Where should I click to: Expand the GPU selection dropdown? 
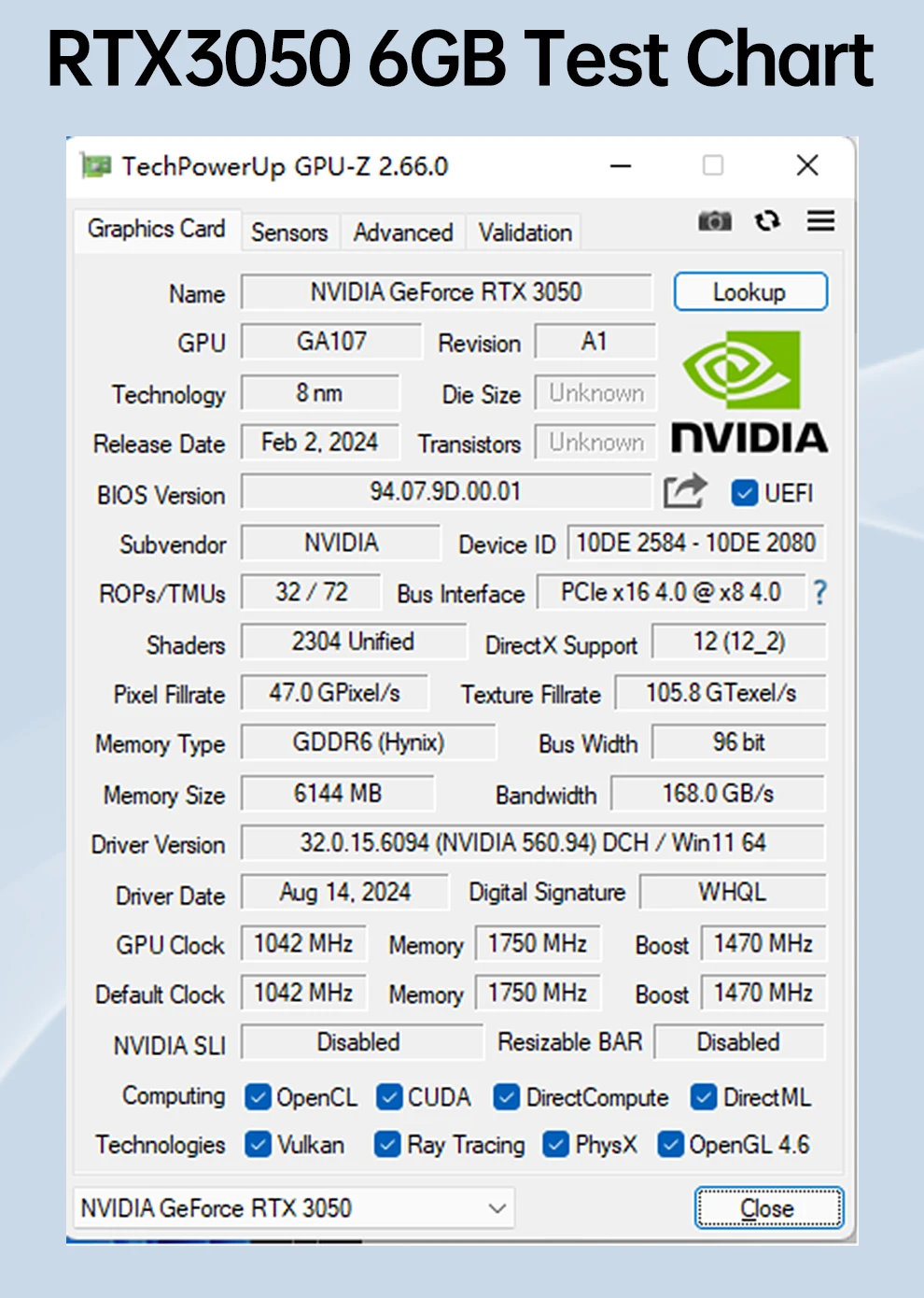click(x=497, y=1208)
